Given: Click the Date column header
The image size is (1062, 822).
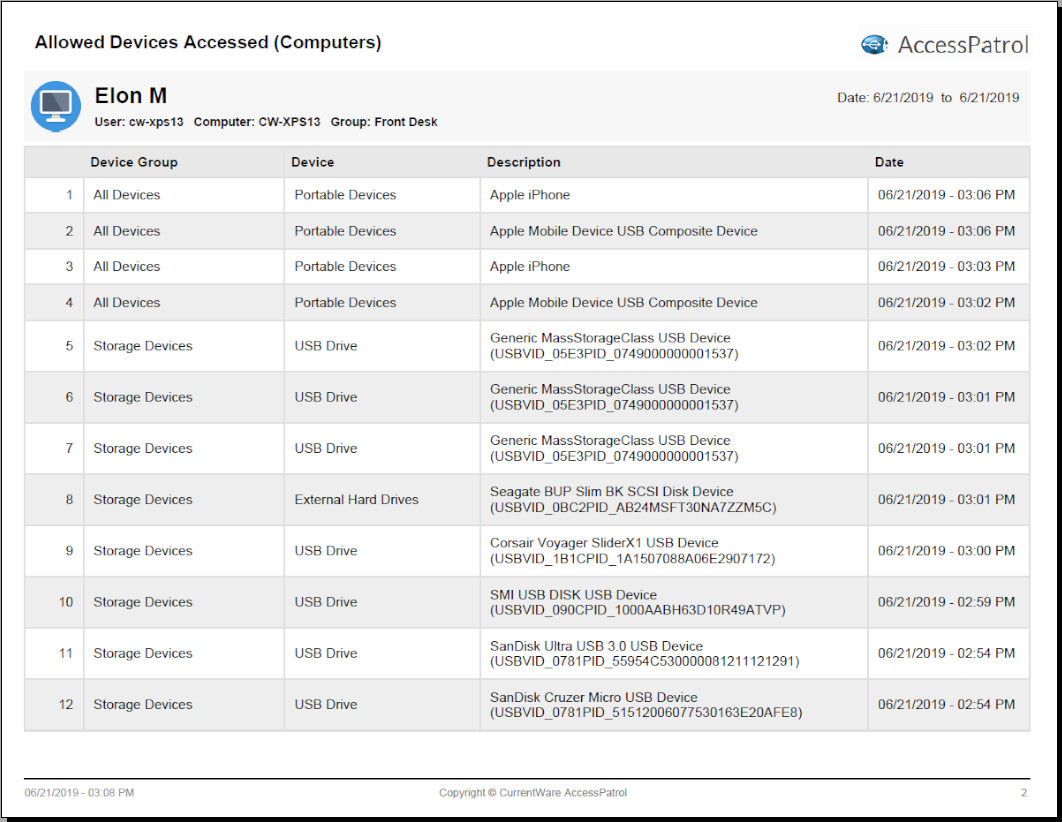Looking at the screenshot, I should coord(889,162).
